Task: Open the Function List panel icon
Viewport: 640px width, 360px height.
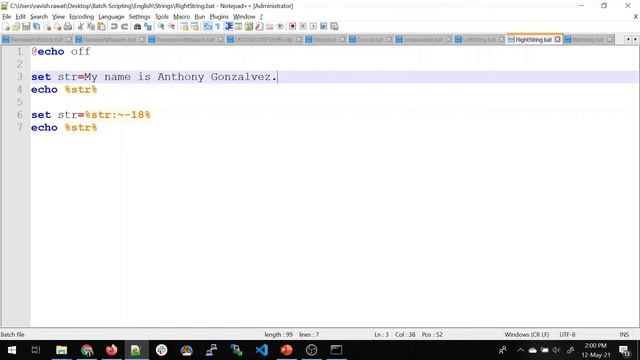Action: click(x=259, y=27)
